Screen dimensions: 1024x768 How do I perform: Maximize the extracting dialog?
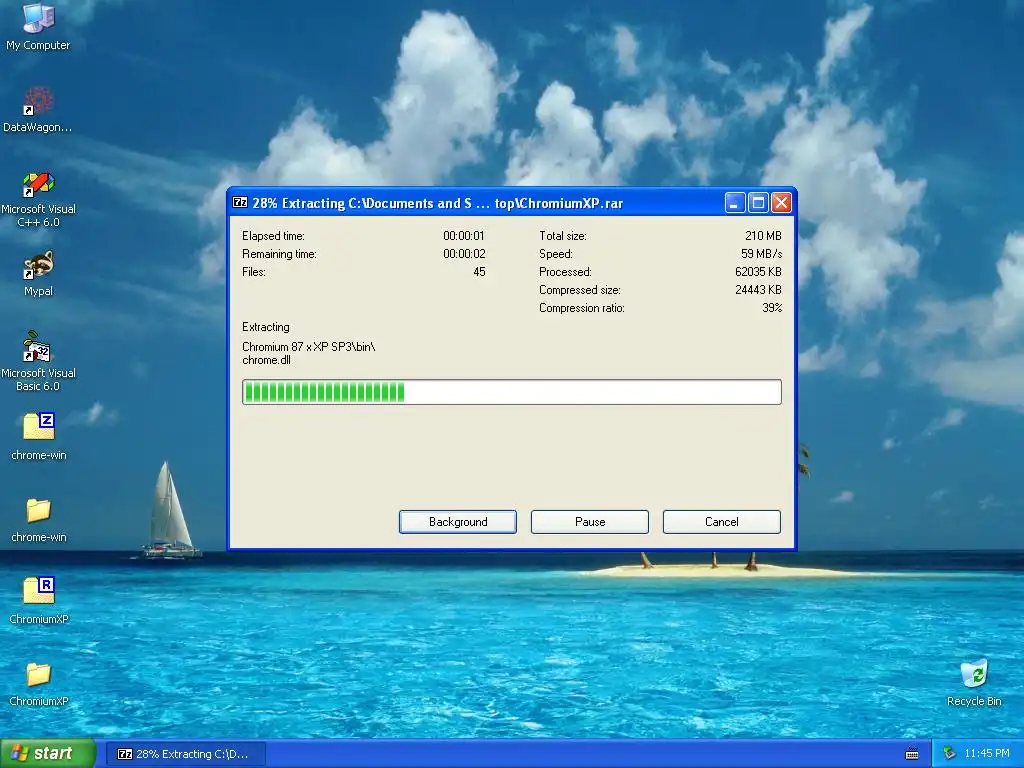click(x=758, y=203)
